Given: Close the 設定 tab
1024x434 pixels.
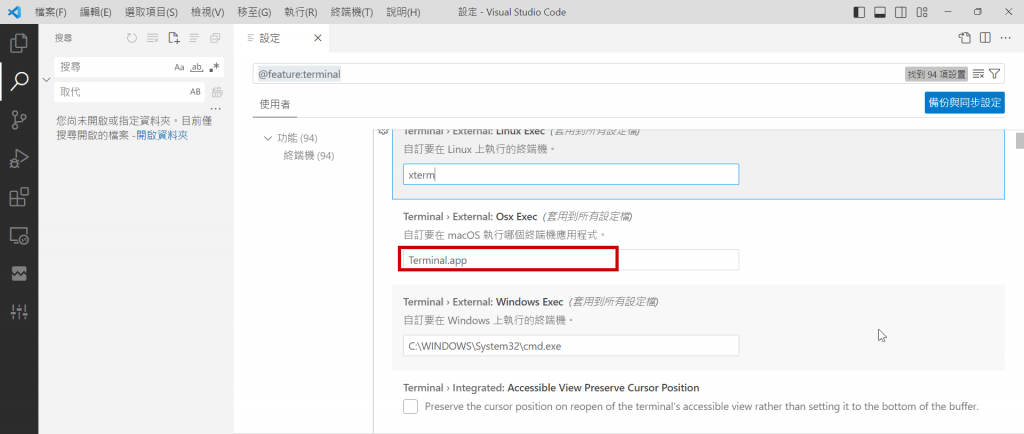Looking at the screenshot, I should [x=317, y=39].
